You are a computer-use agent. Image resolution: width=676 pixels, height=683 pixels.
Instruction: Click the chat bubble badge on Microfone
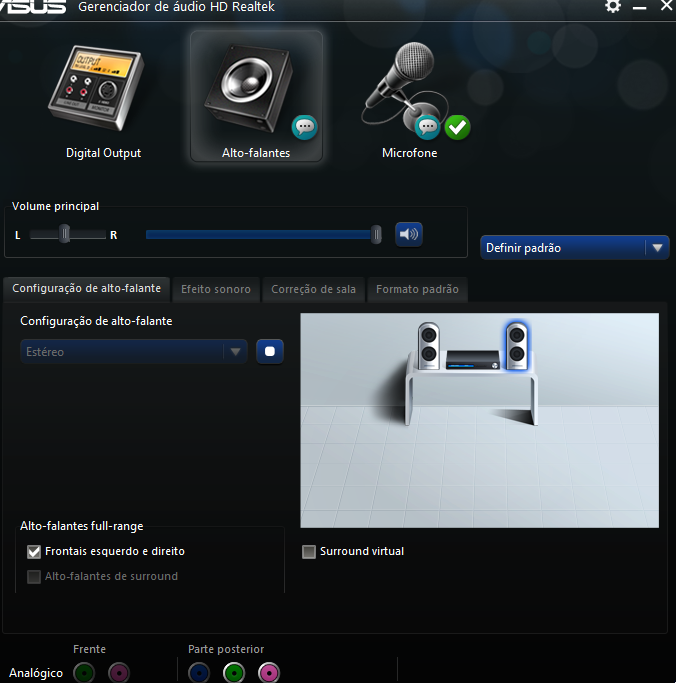tap(427, 128)
